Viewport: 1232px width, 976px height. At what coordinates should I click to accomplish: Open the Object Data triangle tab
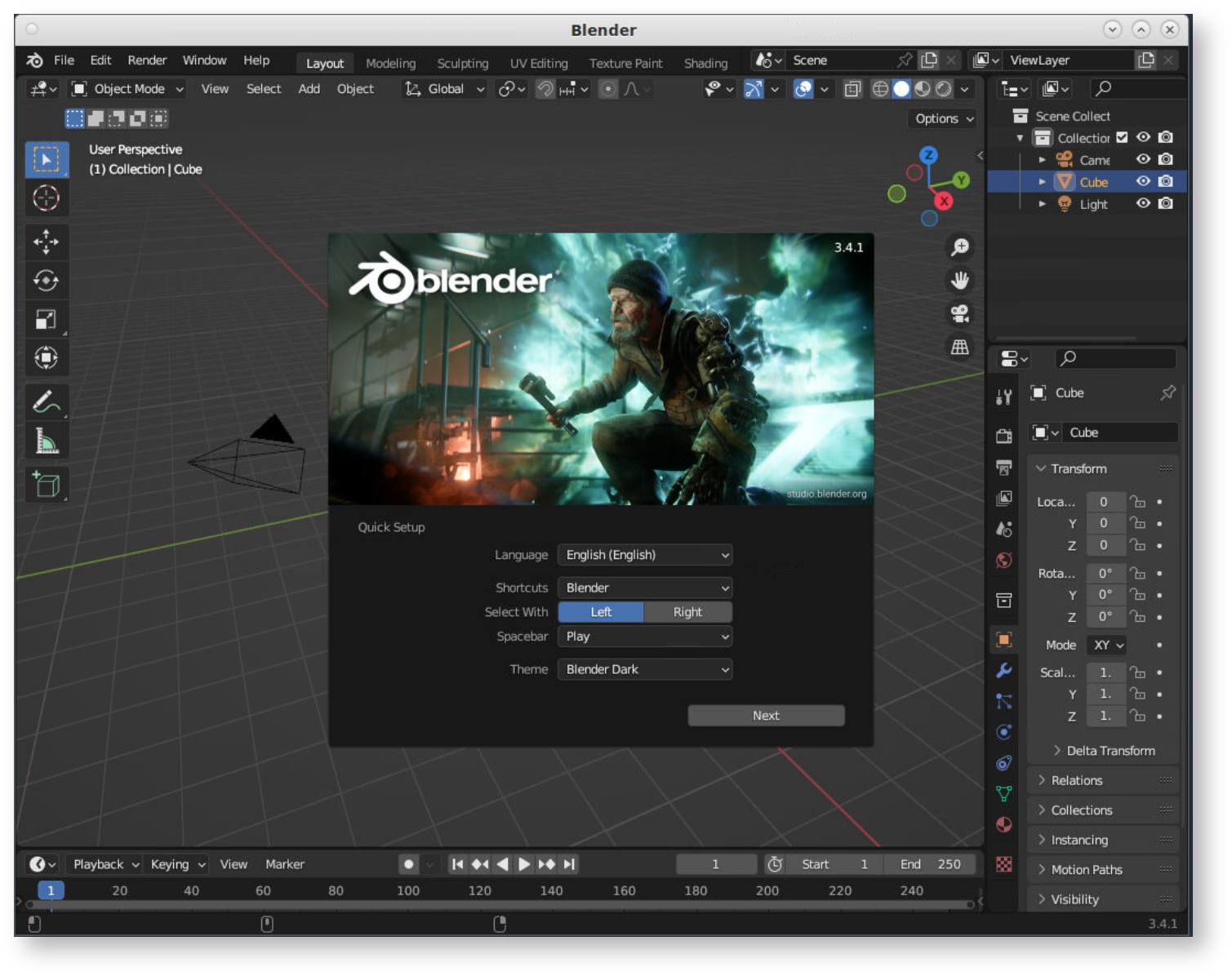[1004, 793]
